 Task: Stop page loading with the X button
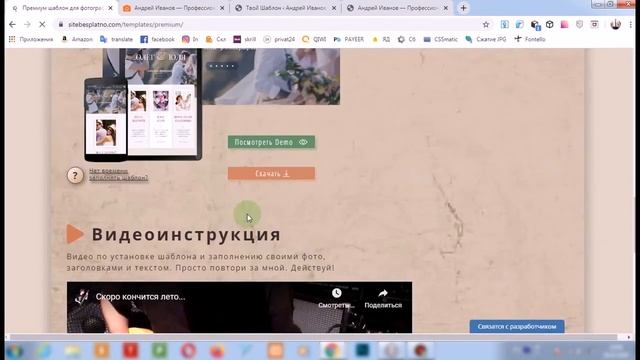(42, 24)
